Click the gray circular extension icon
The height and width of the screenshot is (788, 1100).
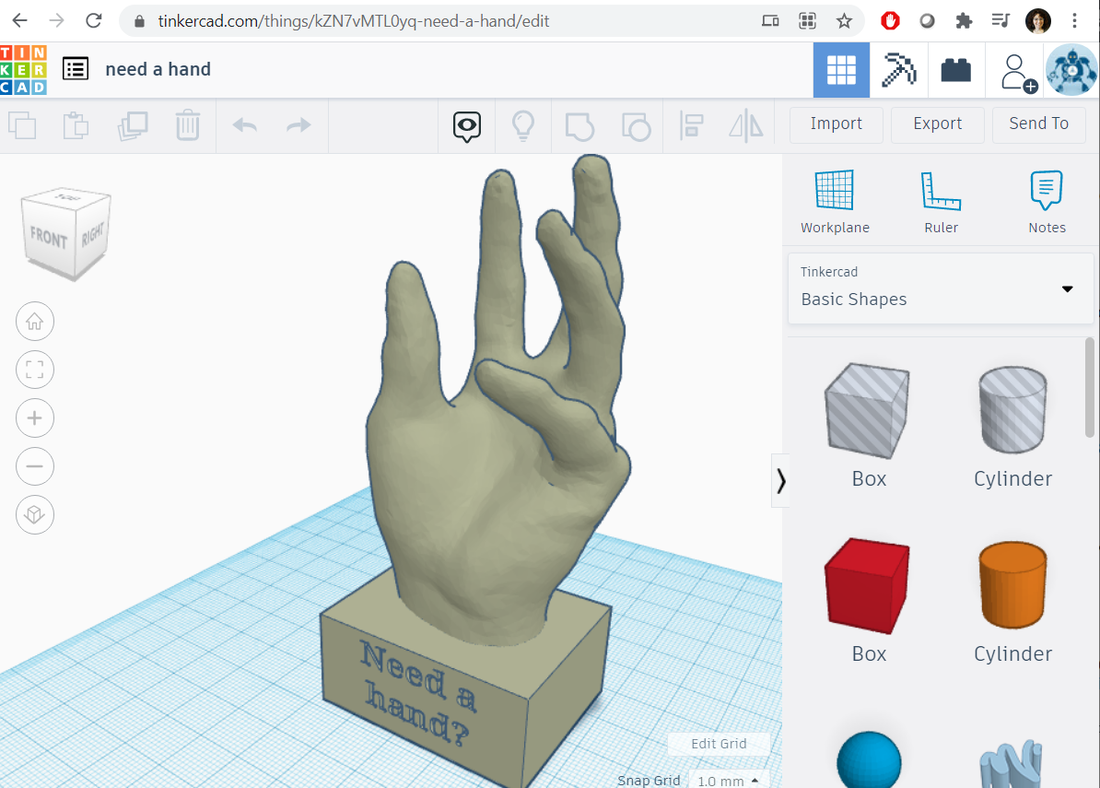(x=927, y=21)
